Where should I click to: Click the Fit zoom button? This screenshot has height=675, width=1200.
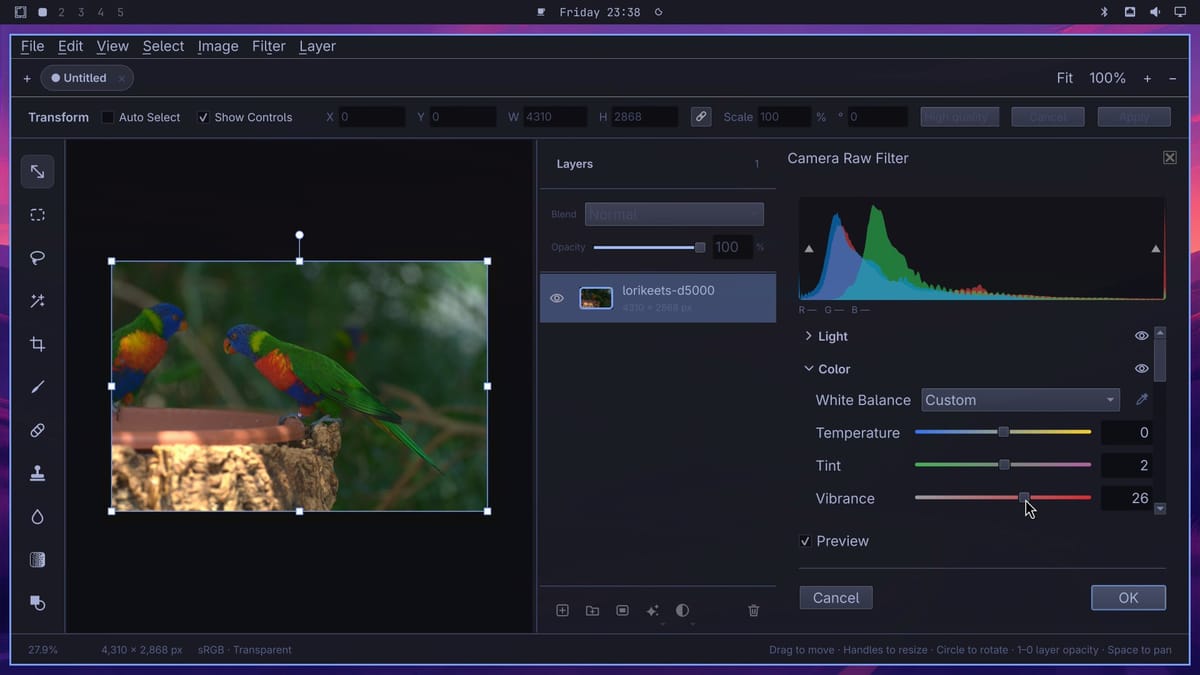coord(1065,78)
